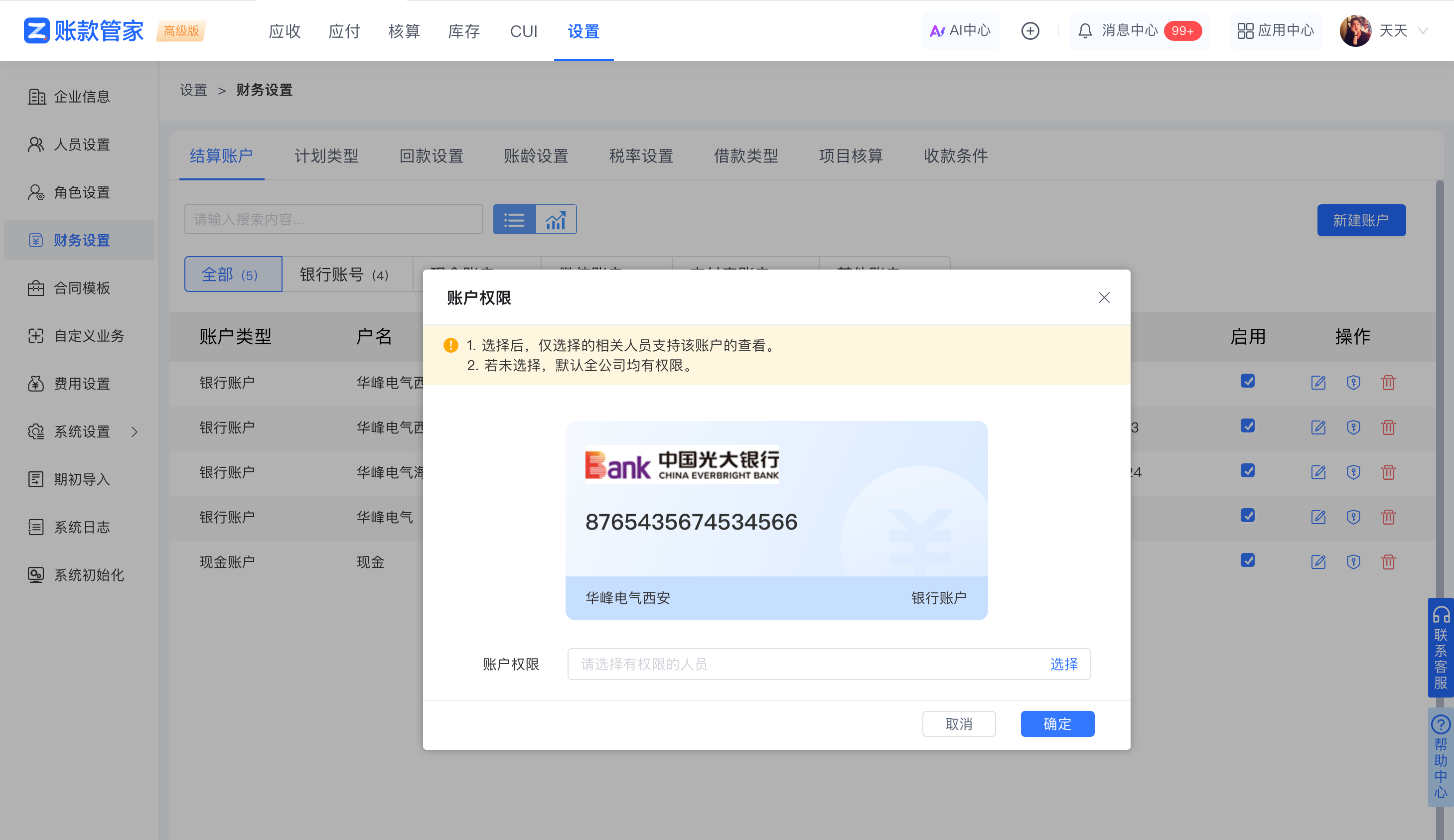Open the 库存 top menu item
Screen dimensions: 1454x840
tap(464, 31)
